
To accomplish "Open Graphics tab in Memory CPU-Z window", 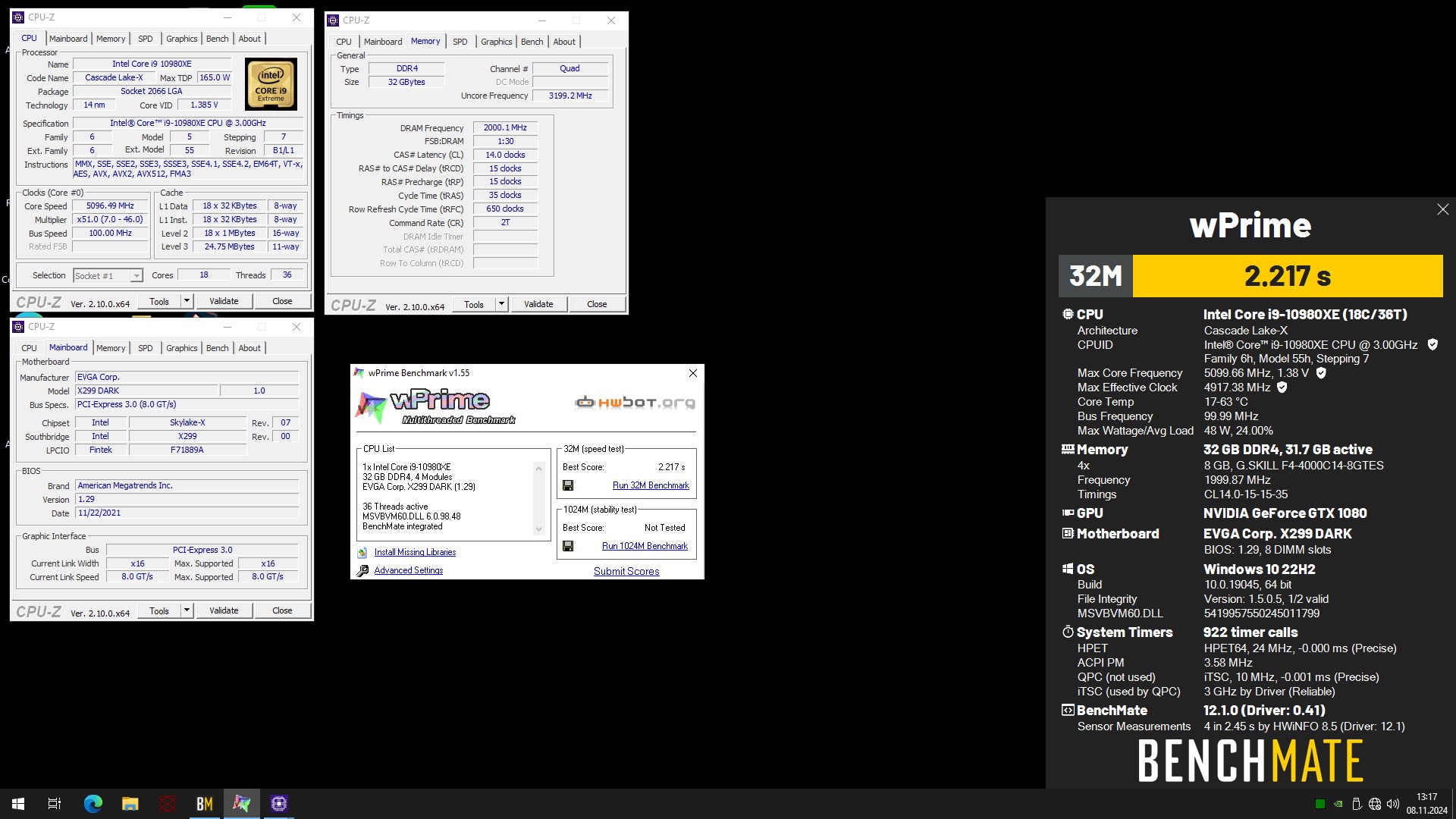I will tap(497, 42).
